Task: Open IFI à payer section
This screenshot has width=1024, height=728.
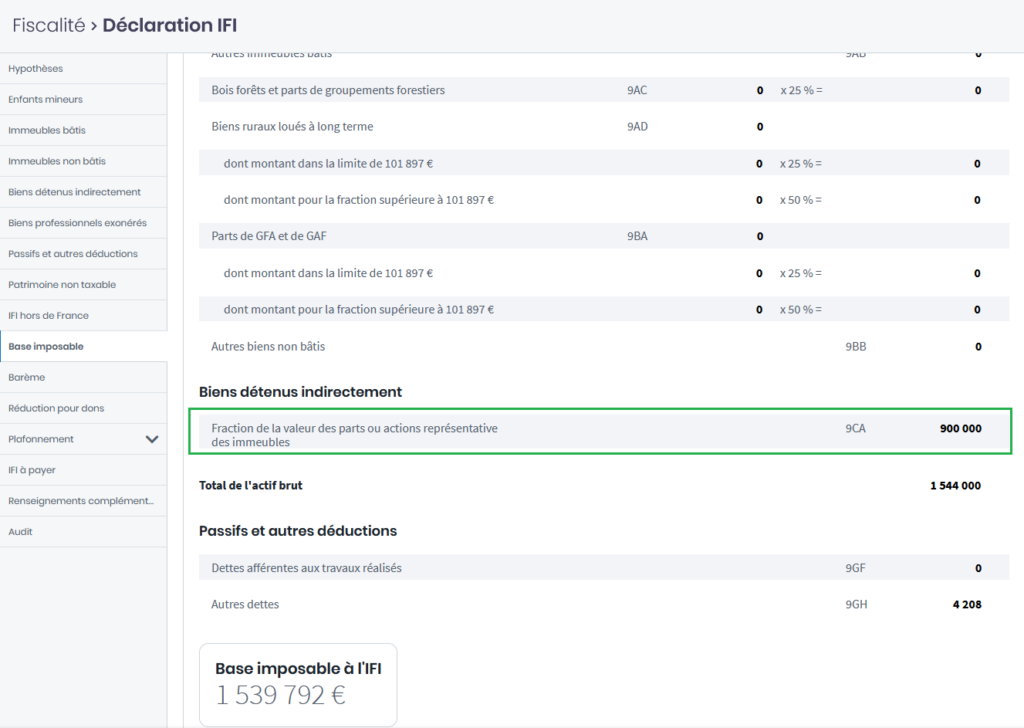Action: pyautogui.click(x=32, y=470)
